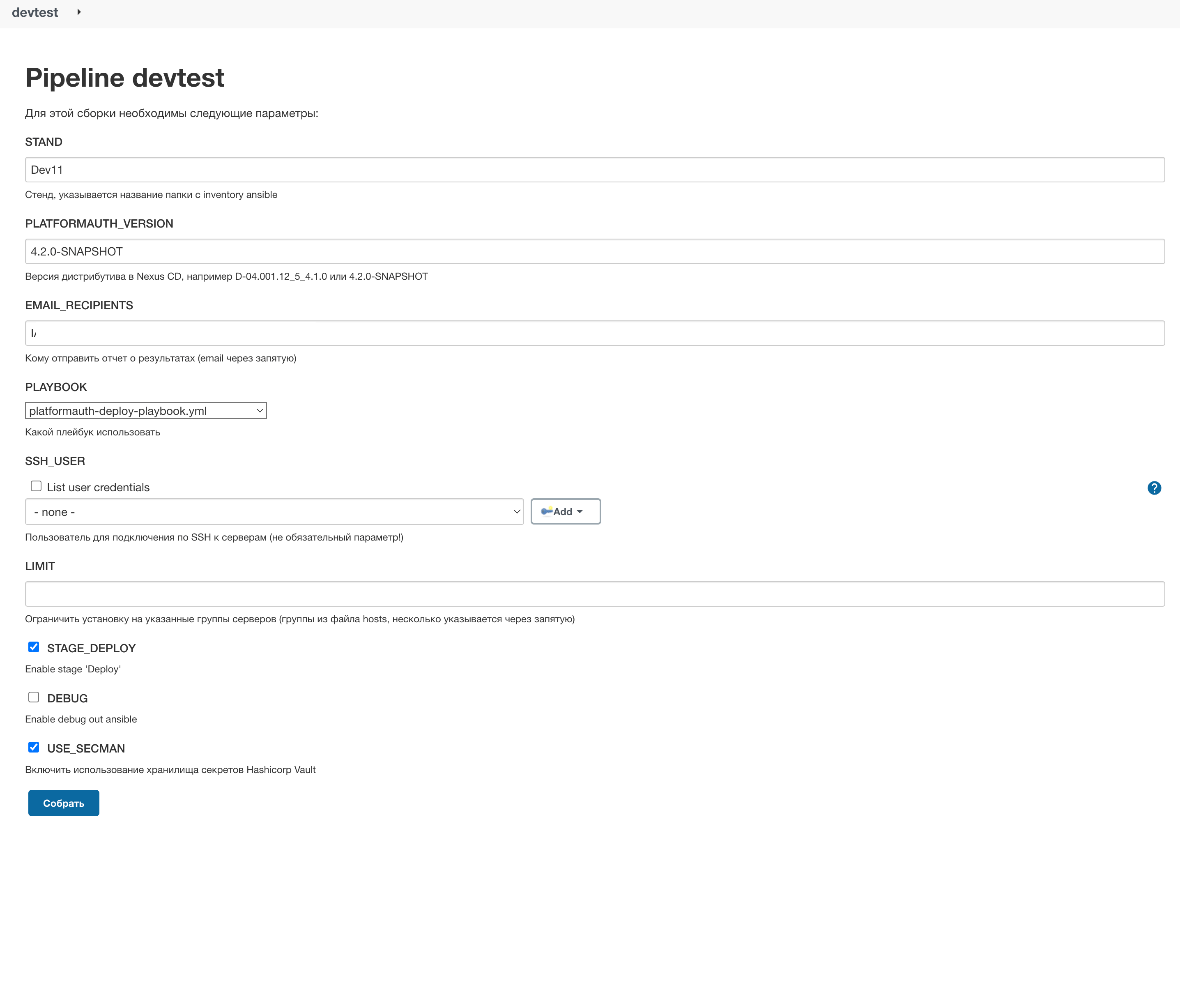The width and height of the screenshot is (1180, 1008).
Task: Click the blue help question mark icon
Action: tap(1154, 488)
